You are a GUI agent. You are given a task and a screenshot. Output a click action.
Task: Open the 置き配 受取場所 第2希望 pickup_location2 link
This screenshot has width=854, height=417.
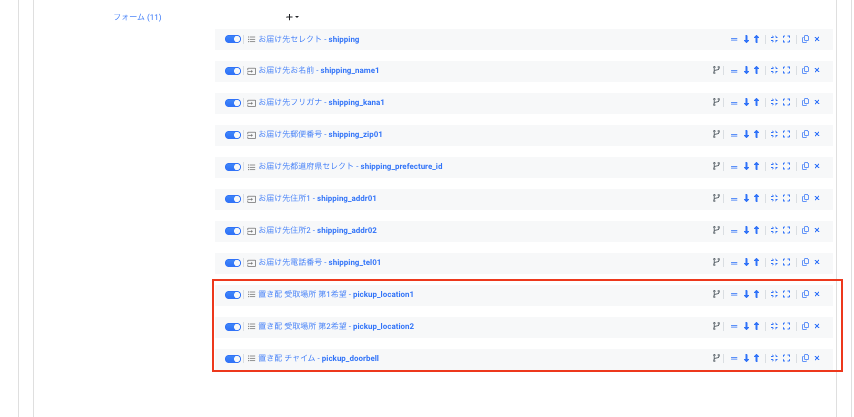click(x=336, y=327)
